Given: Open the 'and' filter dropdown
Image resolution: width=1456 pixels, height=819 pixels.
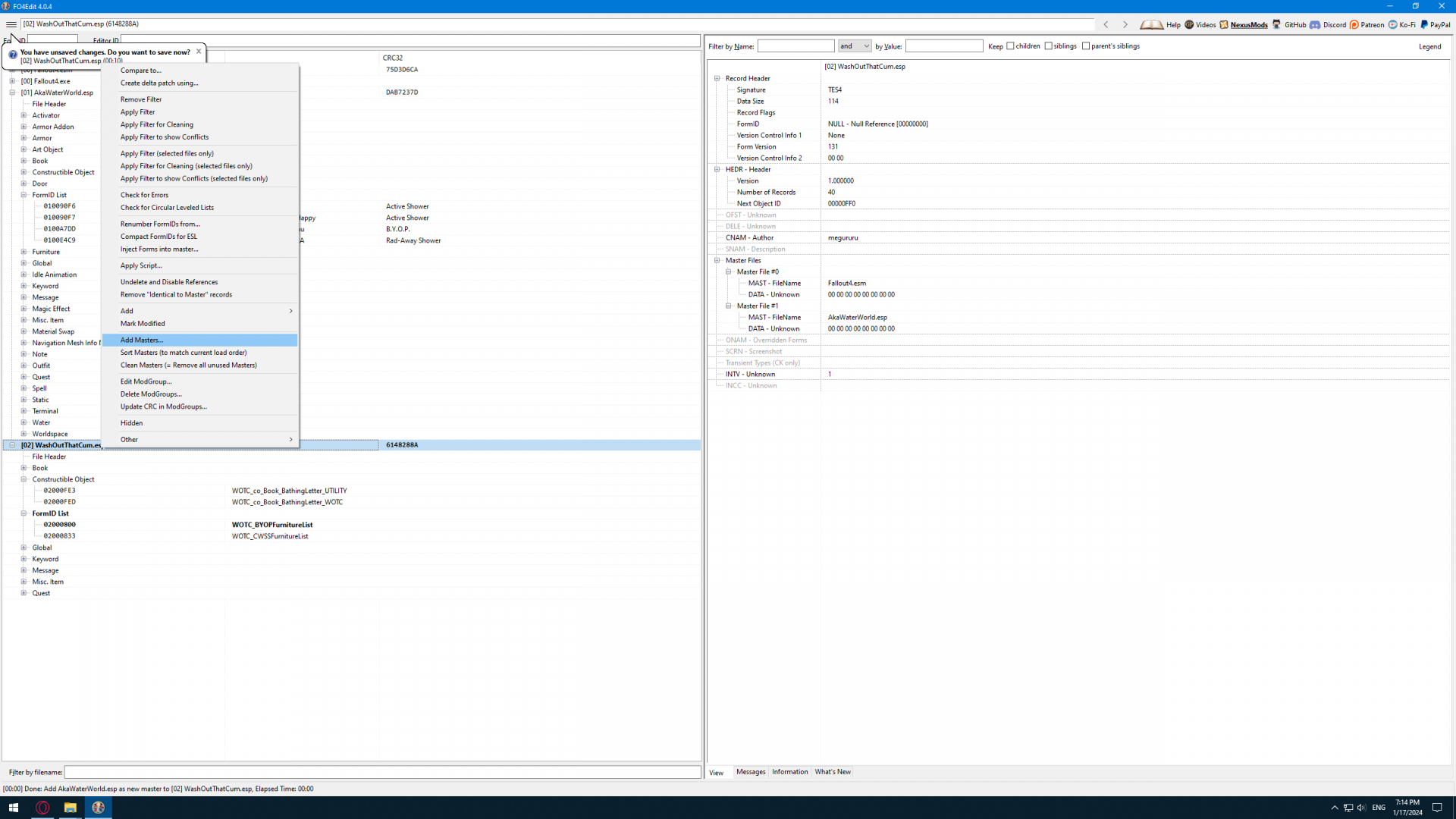Looking at the screenshot, I should [855, 46].
